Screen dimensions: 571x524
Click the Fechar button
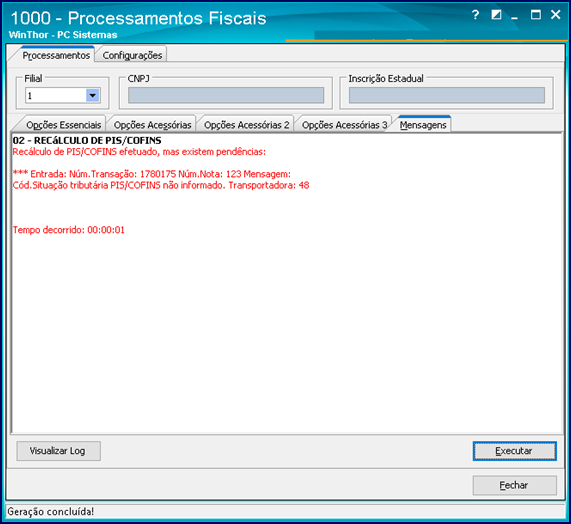click(x=515, y=485)
